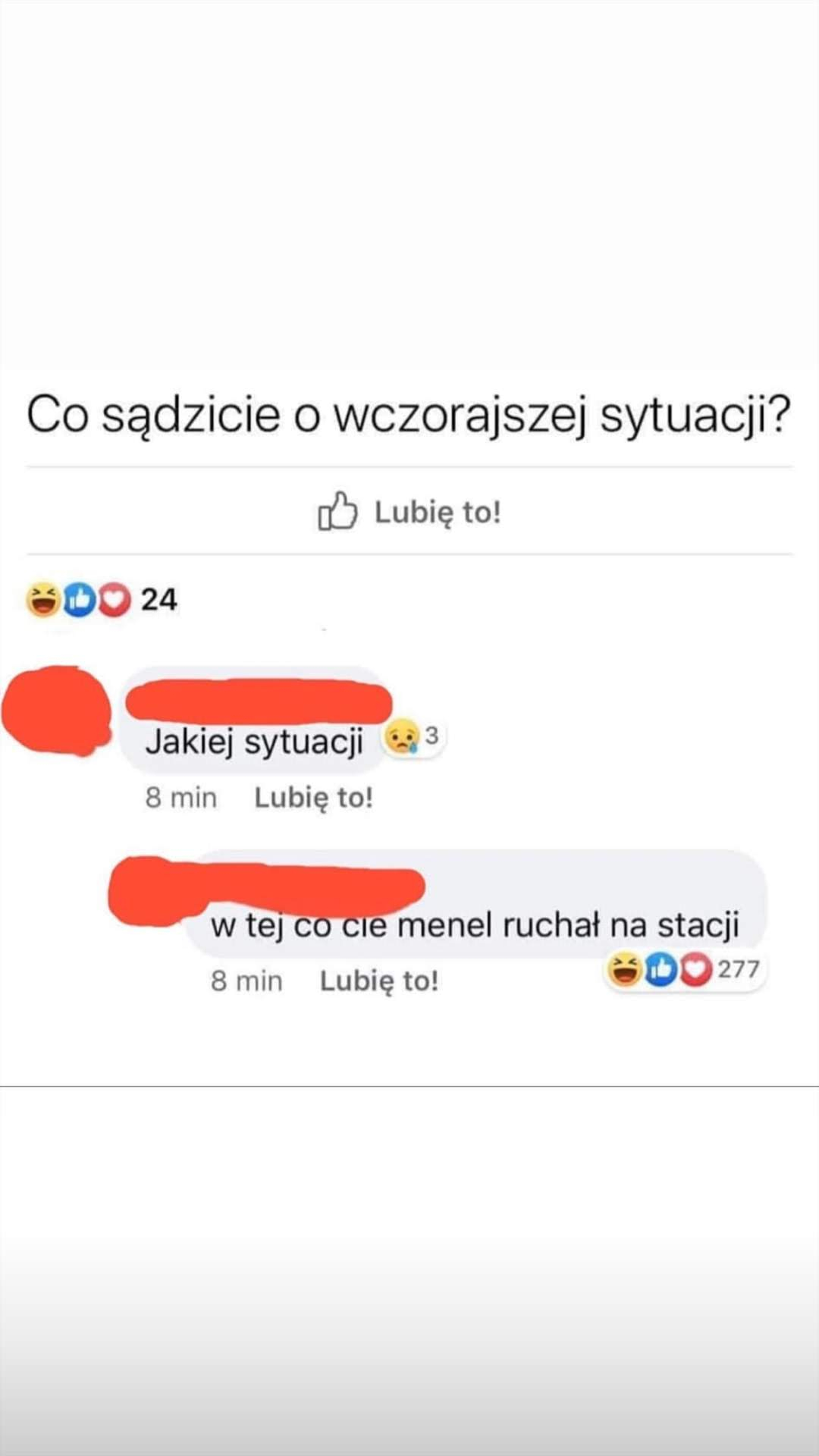This screenshot has width=819, height=1456.
Task: Open the reply's 277 reaction count
Action: click(738, 969)
